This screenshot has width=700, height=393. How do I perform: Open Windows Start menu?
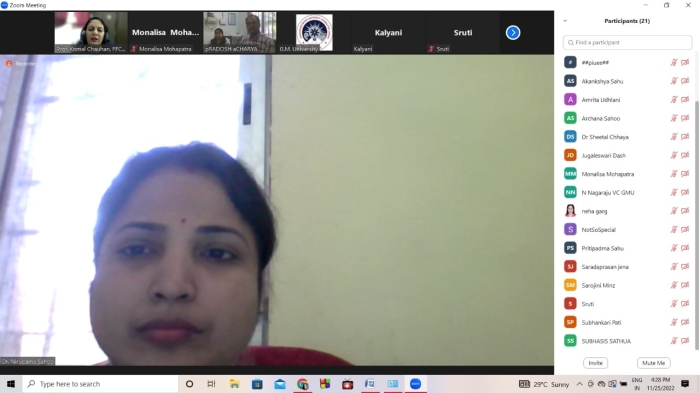tap(11, 384)
